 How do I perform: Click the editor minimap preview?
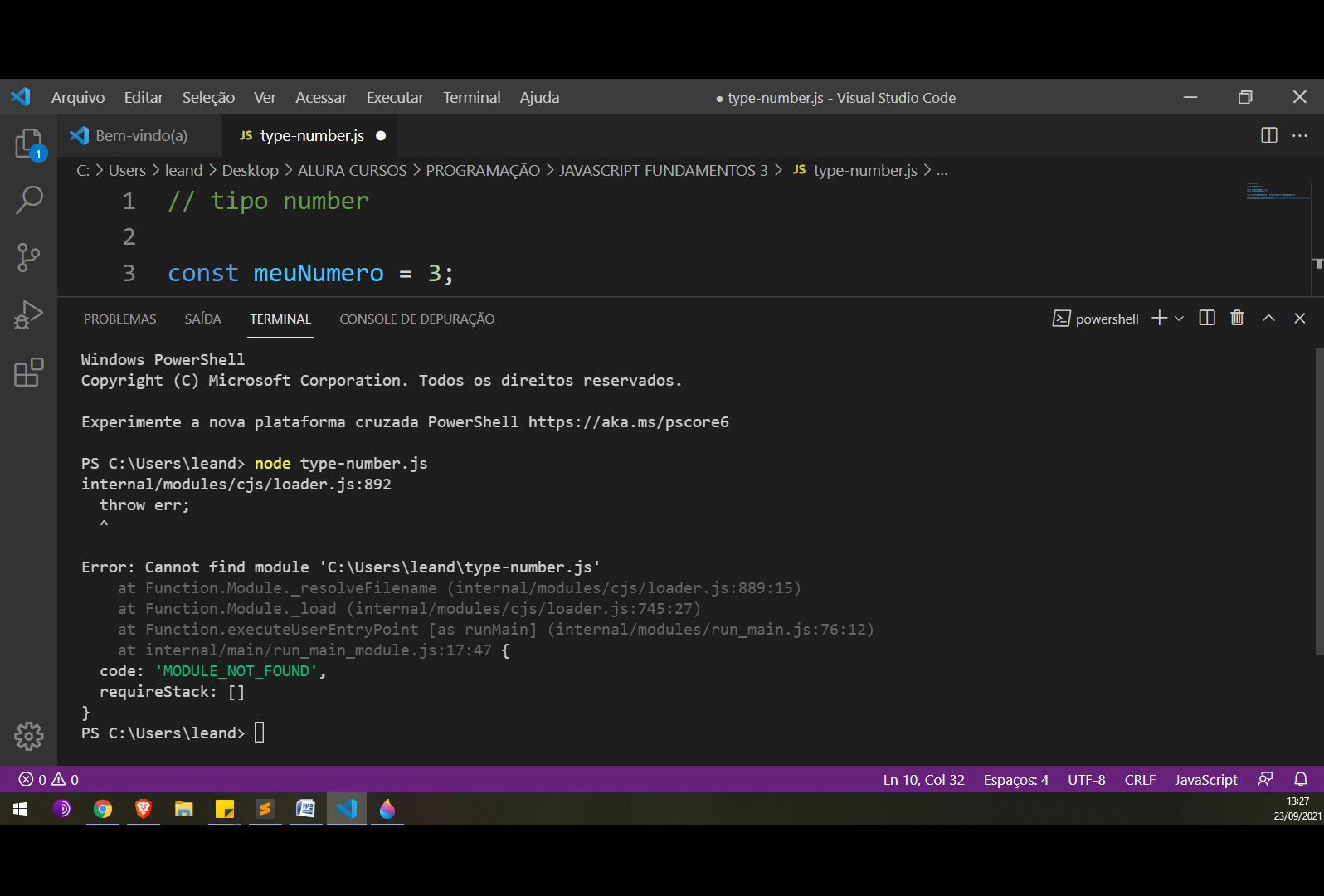[x=1278, y=192]
